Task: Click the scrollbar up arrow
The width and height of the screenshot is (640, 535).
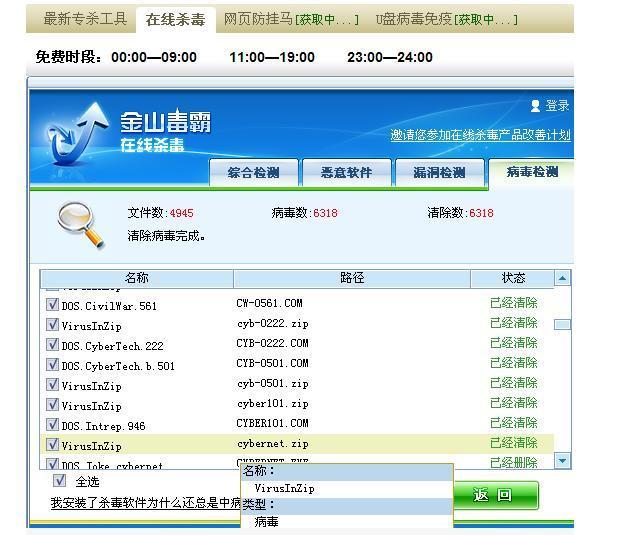Action: point(562,278)
